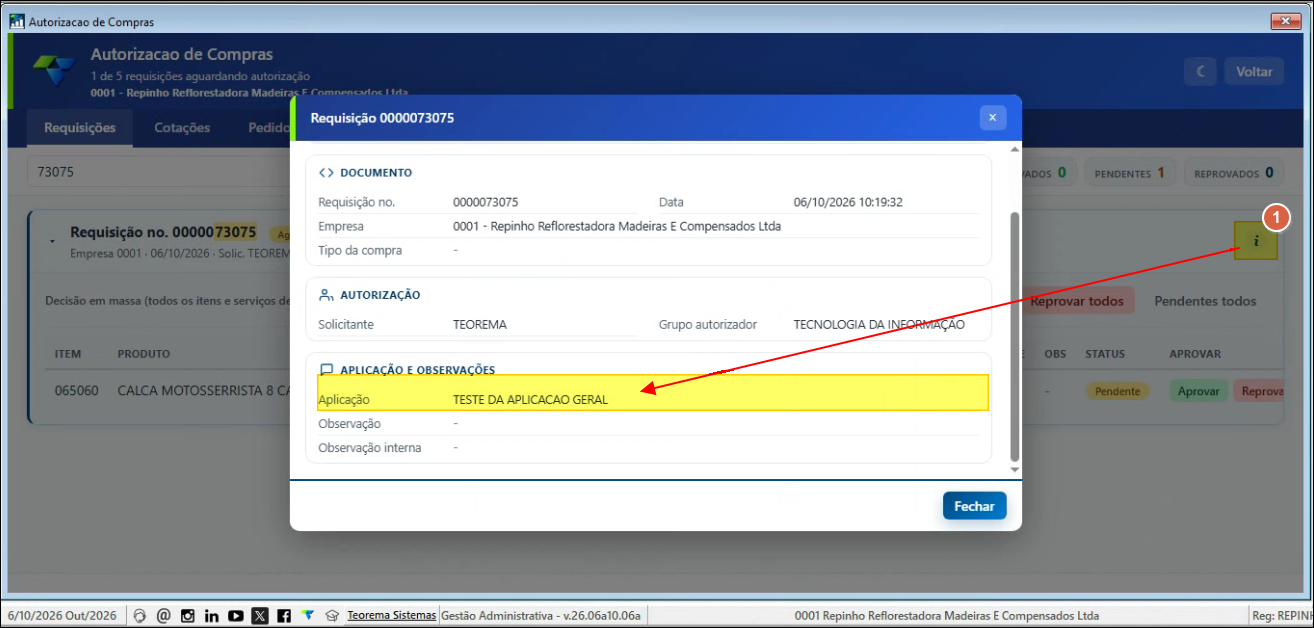
Task: Click the Pendentes todos option
Action: (1205, 301)
